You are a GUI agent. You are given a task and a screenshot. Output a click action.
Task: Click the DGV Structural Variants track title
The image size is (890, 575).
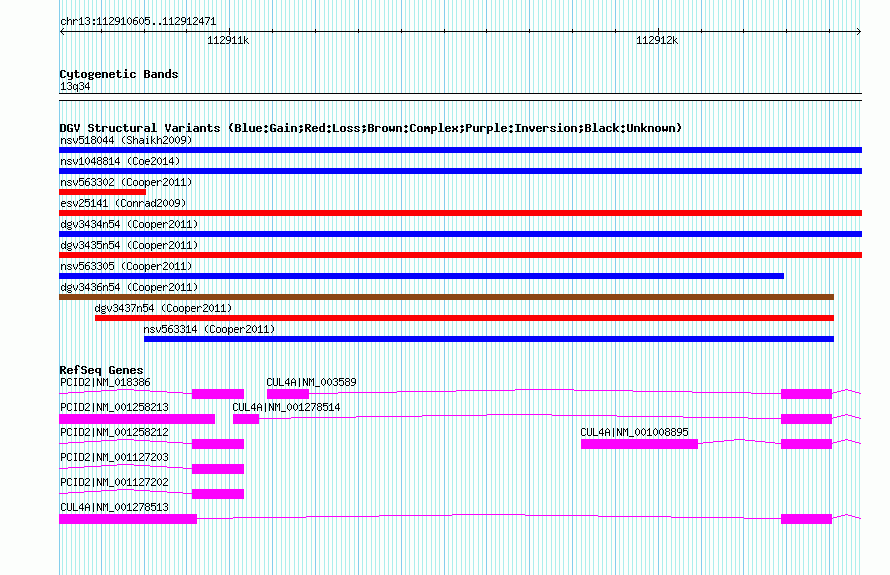pos(371,128)
